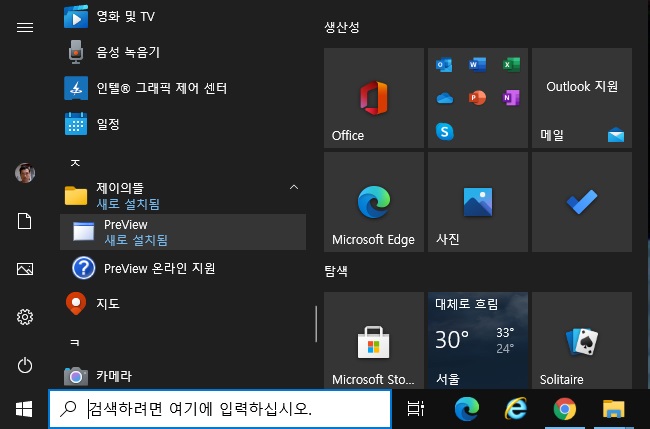Open the Office tile

pyautogui.click(x=373, y=98)
